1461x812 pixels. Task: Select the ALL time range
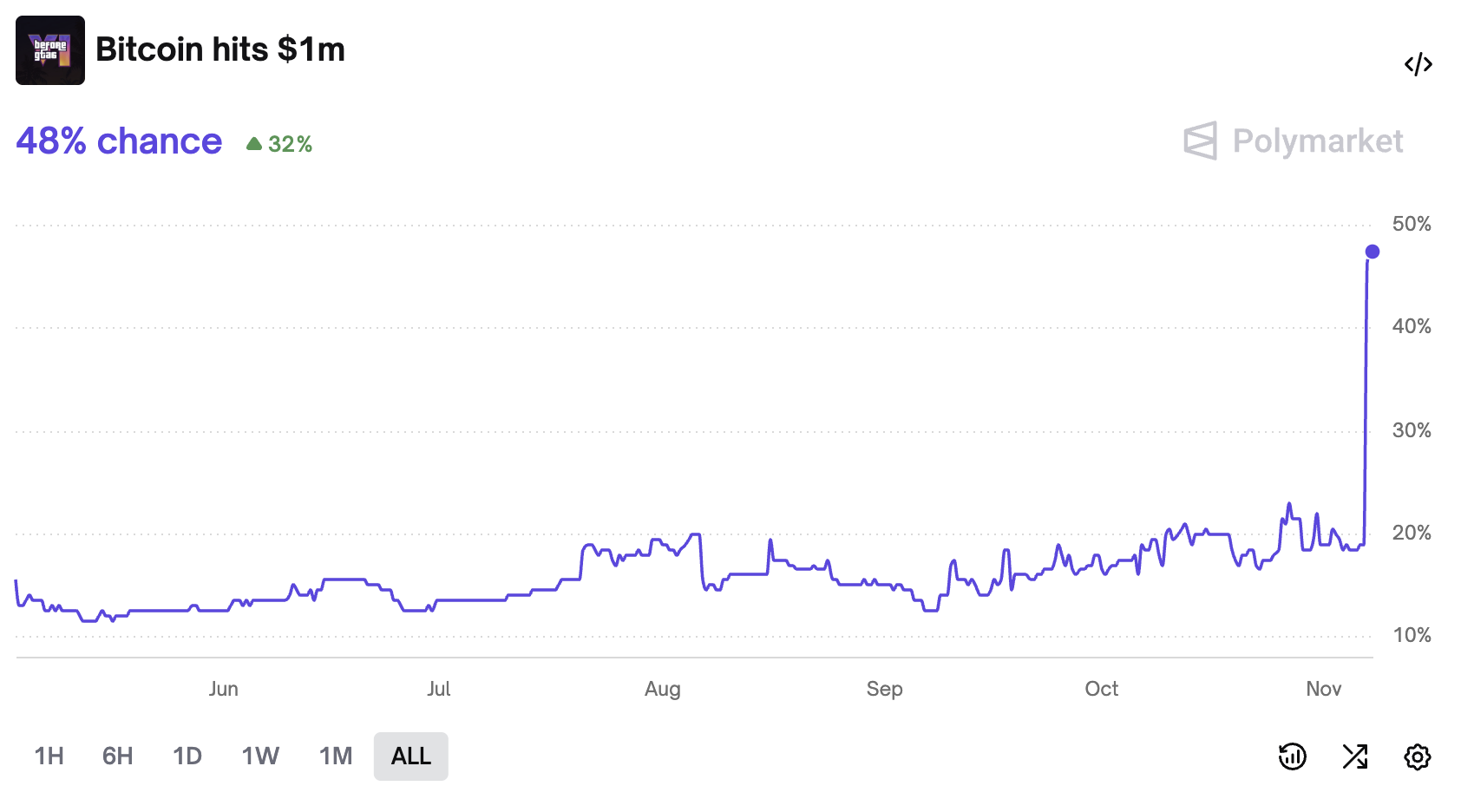click(410, 756)
